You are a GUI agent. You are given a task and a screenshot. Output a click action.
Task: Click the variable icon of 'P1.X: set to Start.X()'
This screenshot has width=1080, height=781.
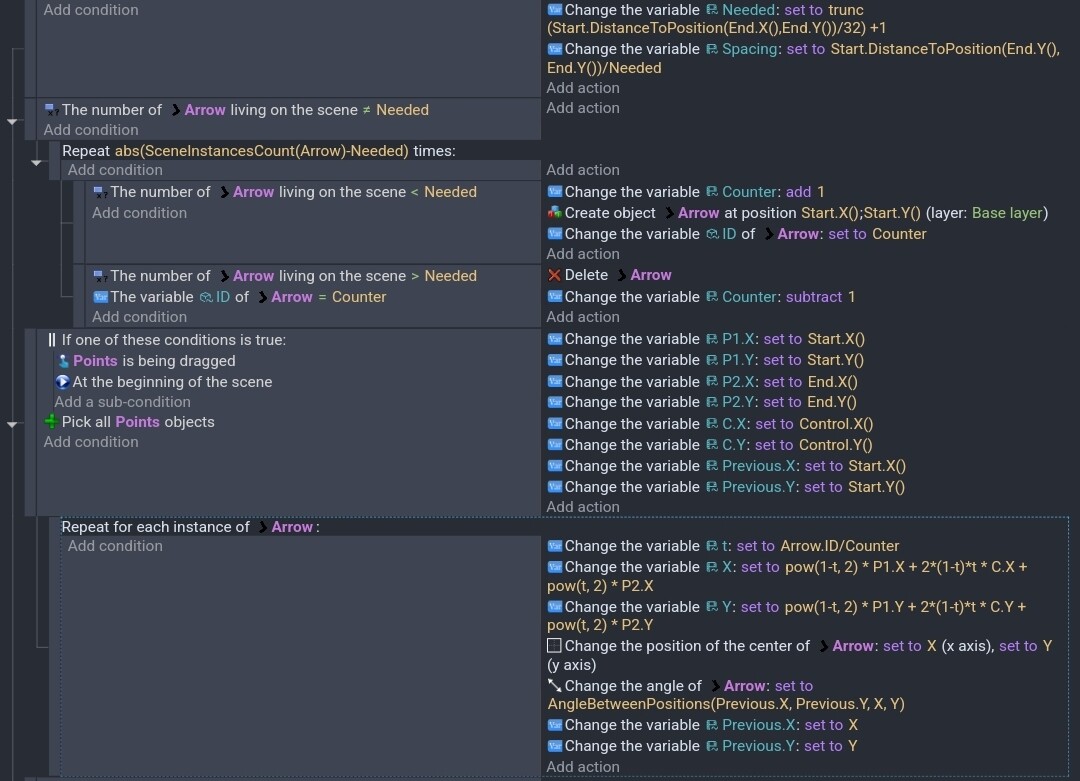[554, 339]
